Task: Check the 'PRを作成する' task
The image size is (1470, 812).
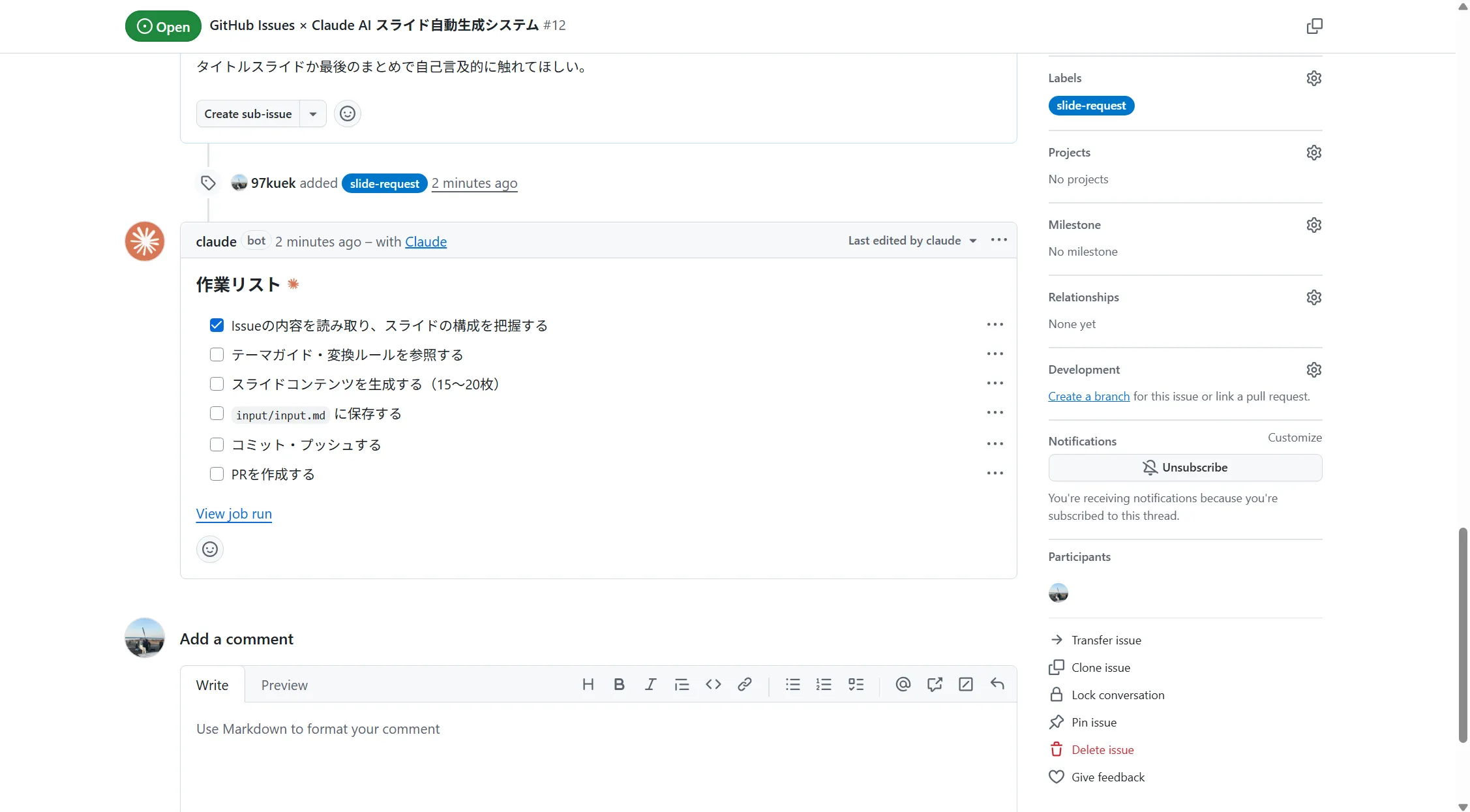Action: 217,474
